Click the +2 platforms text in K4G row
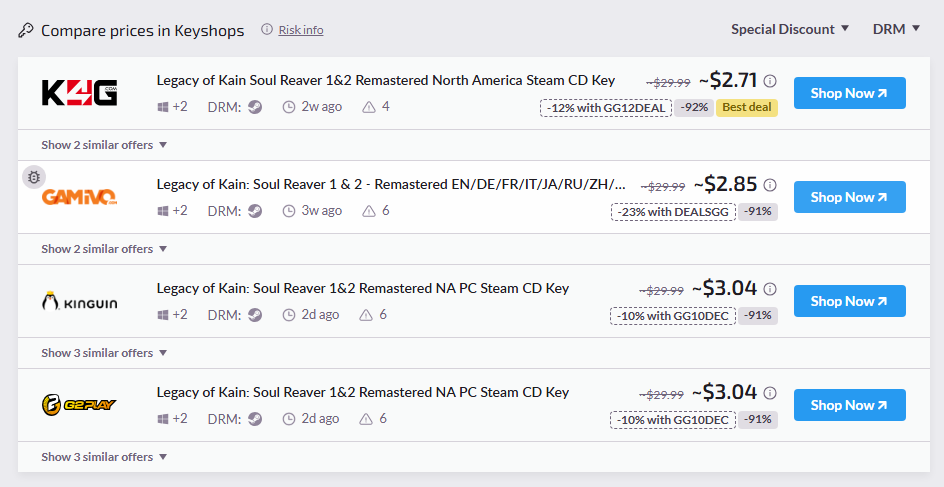The image size is (944, 487). [180, 107]
